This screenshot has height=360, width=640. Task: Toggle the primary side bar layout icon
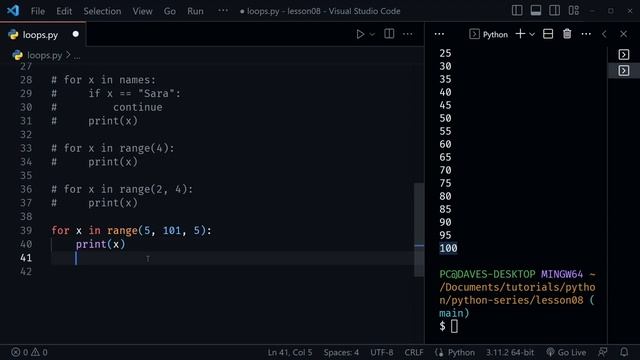click(517, 11)
